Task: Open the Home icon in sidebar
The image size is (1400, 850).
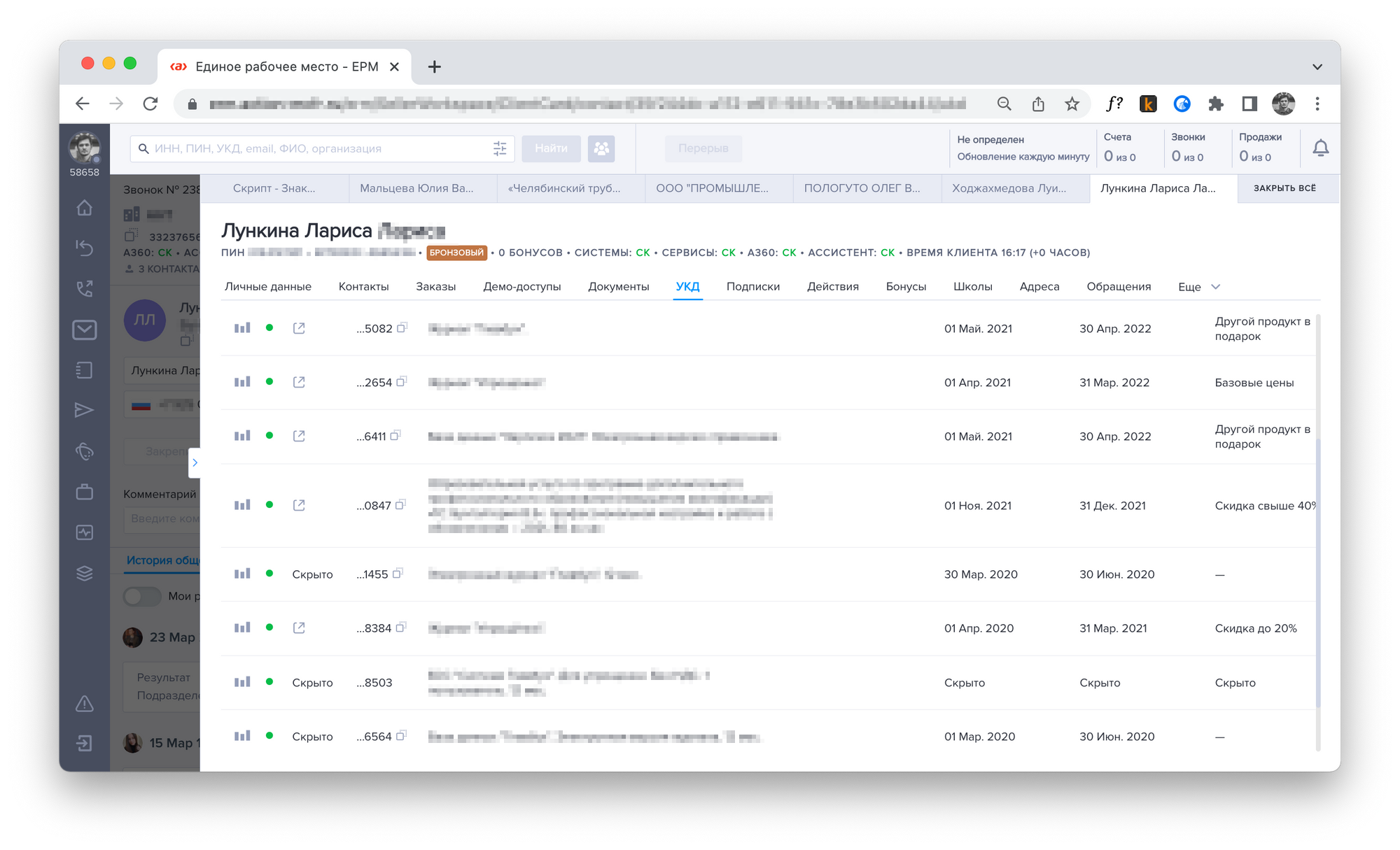Action: (85, 208)
